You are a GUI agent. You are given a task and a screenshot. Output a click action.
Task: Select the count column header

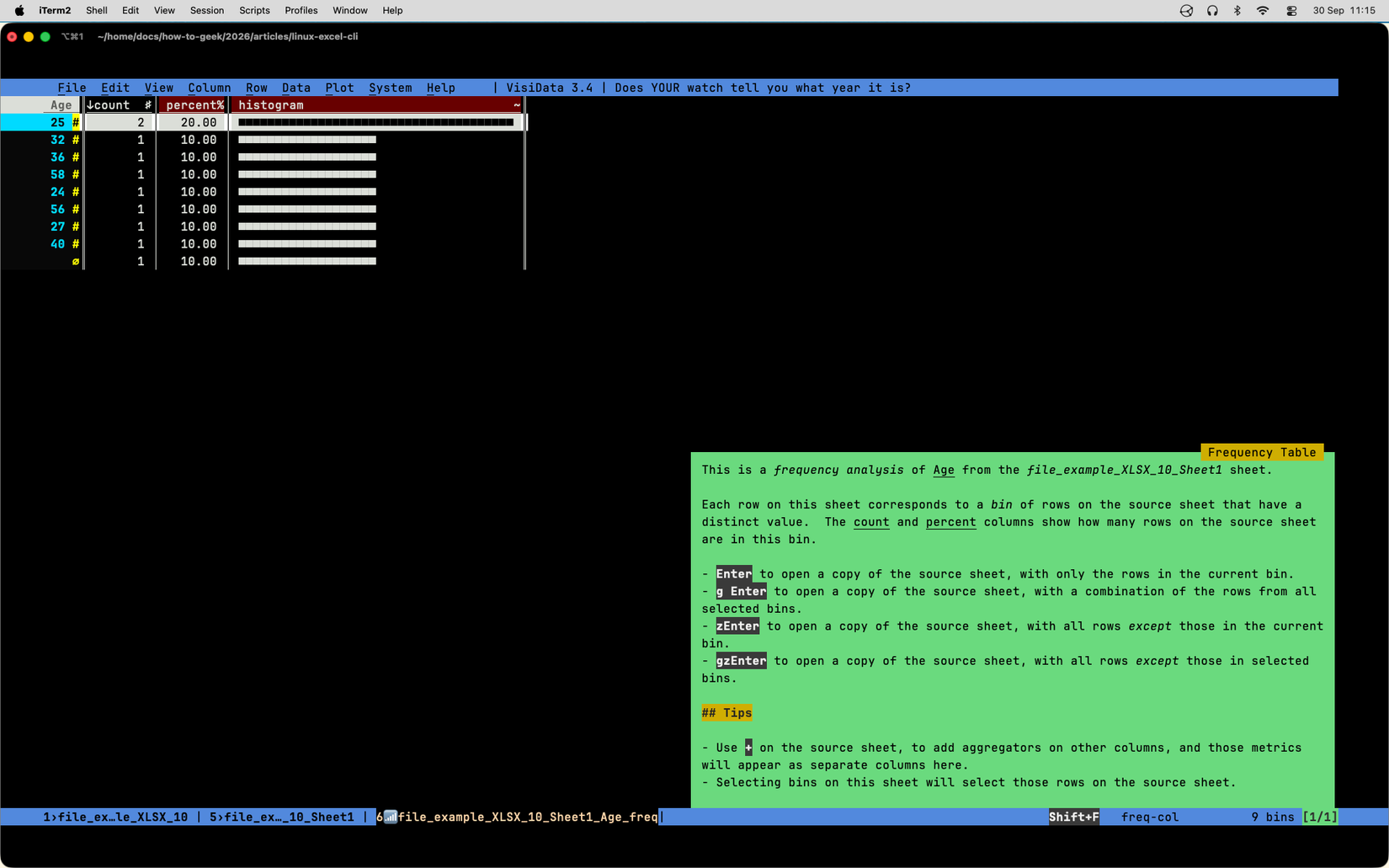point(119,105)
